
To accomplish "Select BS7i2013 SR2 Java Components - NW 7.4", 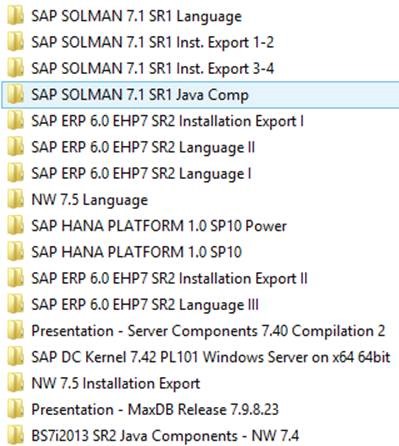I will pyautogui.click(x=165, y=436).
